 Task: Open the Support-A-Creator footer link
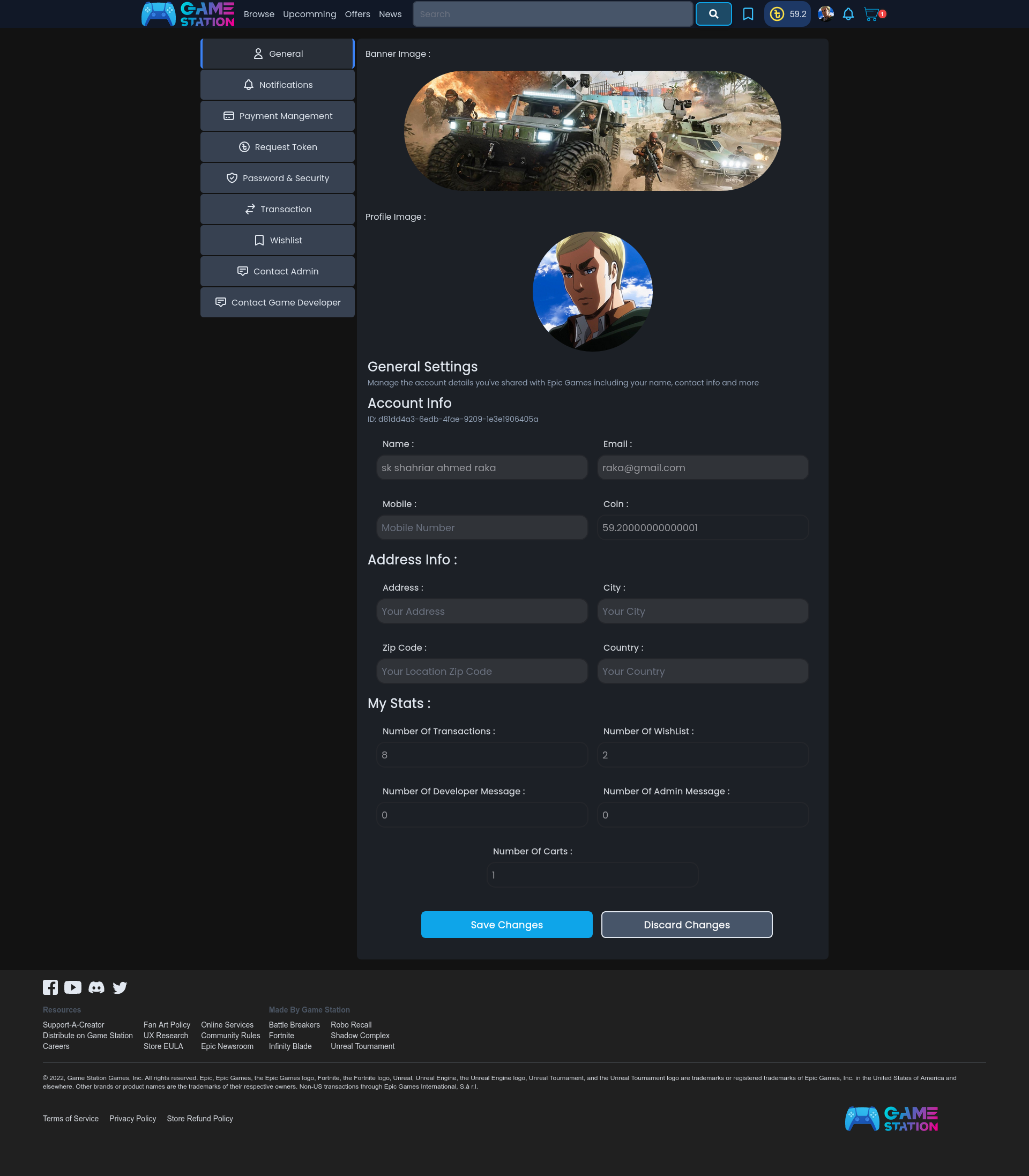(x=73, y=1025)
